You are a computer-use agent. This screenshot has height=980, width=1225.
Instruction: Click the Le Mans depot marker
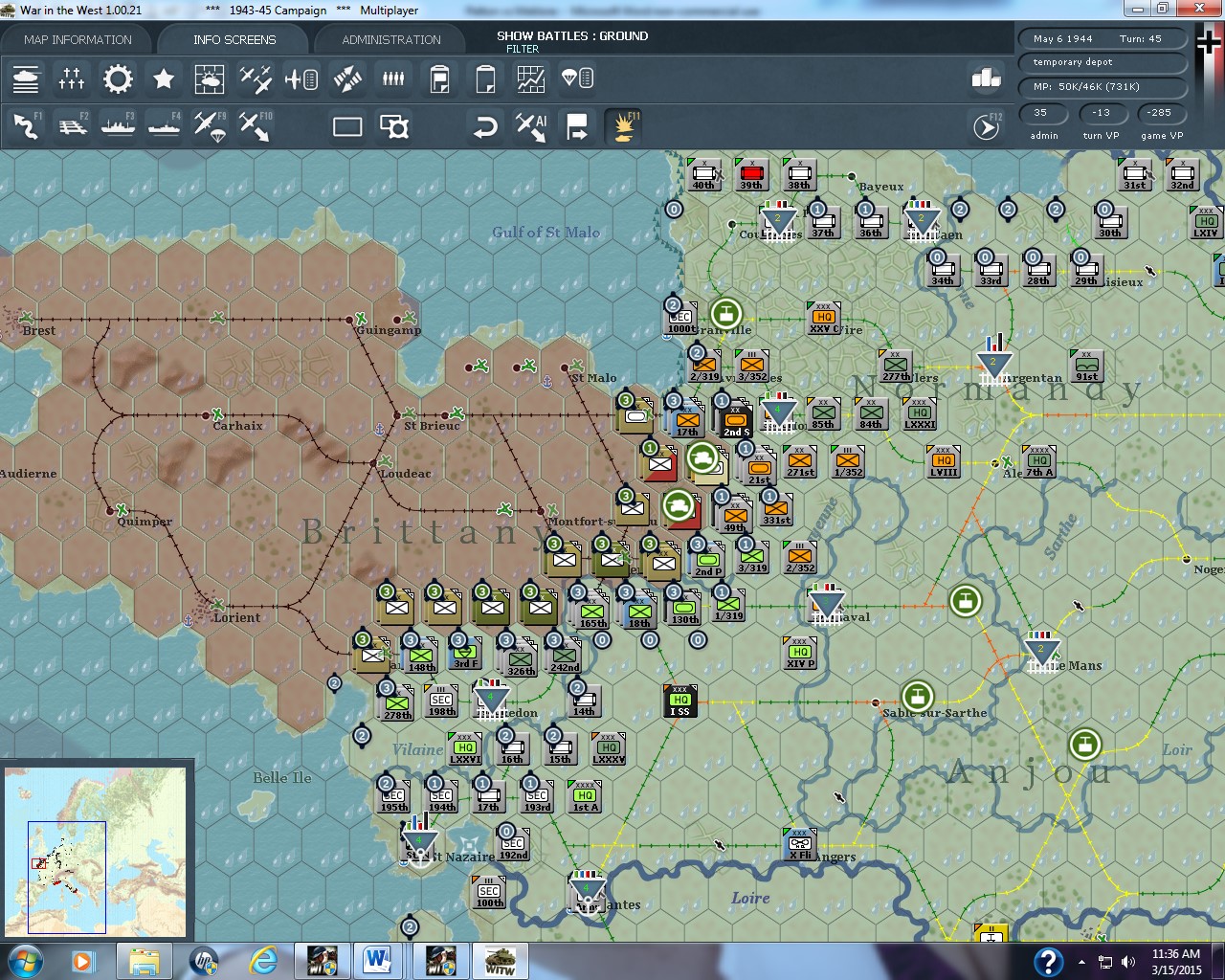point(1041,653)
